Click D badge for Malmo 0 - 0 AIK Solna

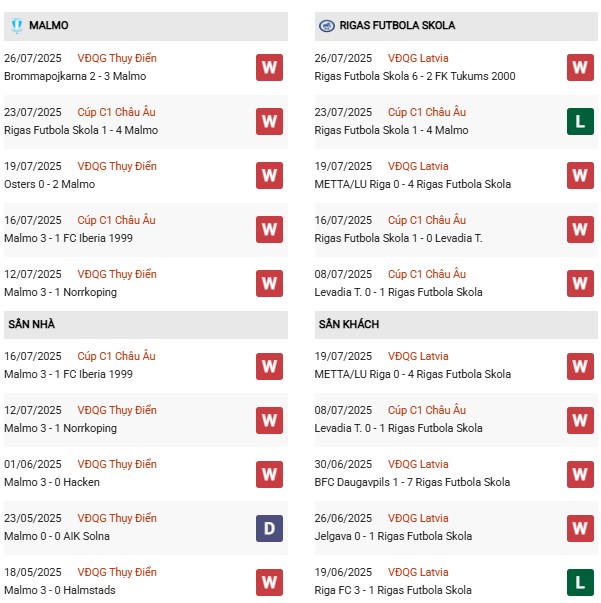(268, 528)
